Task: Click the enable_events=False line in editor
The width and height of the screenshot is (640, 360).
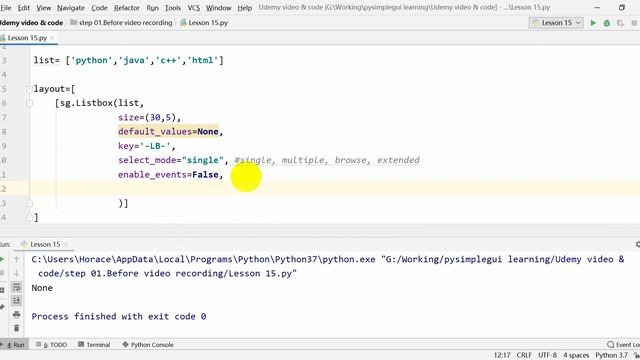Action: 171,175
